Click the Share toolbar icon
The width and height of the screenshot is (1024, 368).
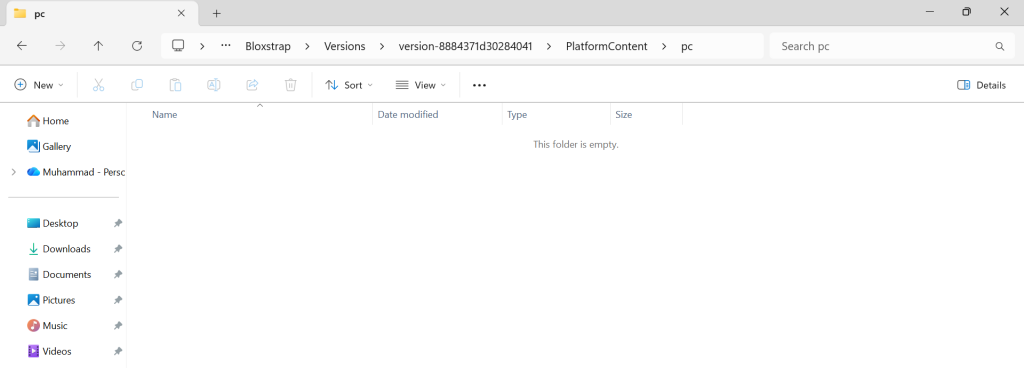(252, 85)
